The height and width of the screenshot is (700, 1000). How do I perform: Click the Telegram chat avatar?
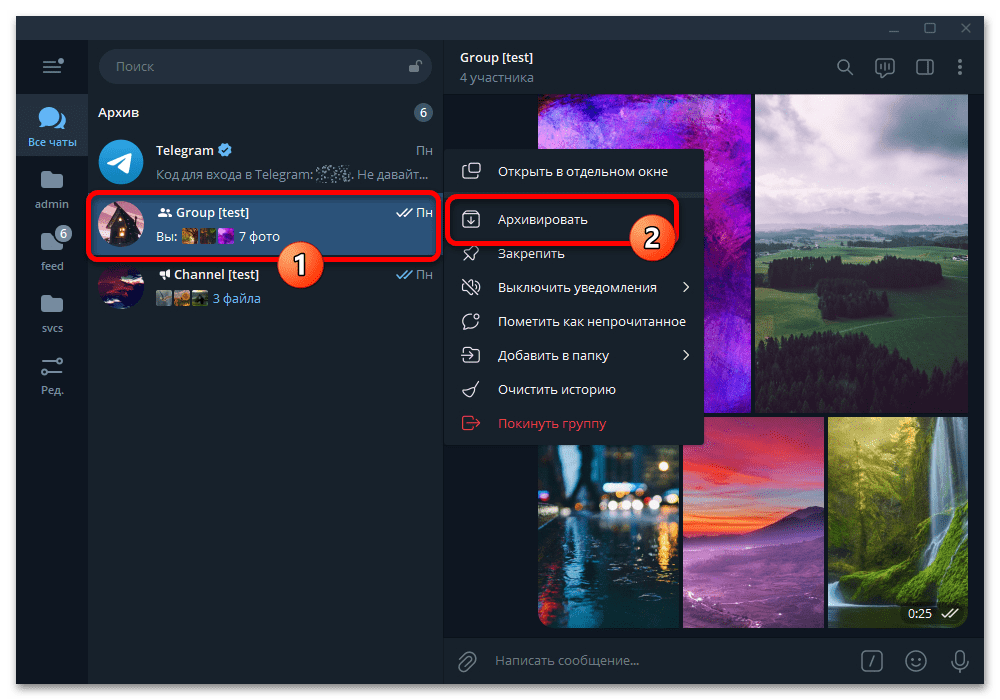[121, 162]
